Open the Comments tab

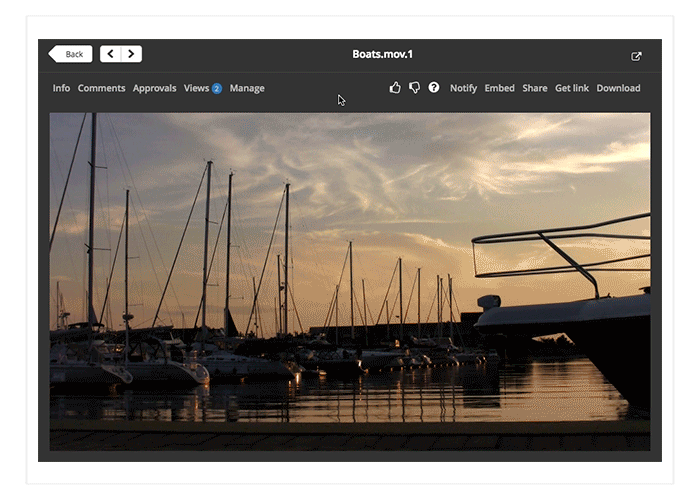101,88
